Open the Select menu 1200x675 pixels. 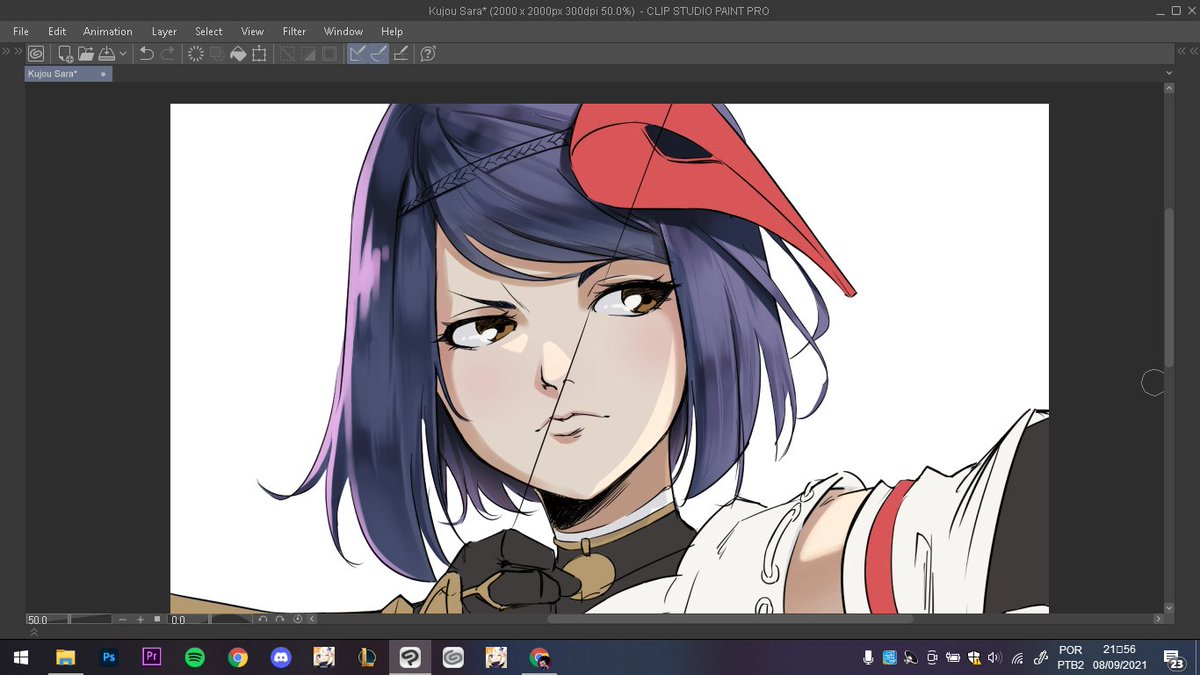coord(209,32)
